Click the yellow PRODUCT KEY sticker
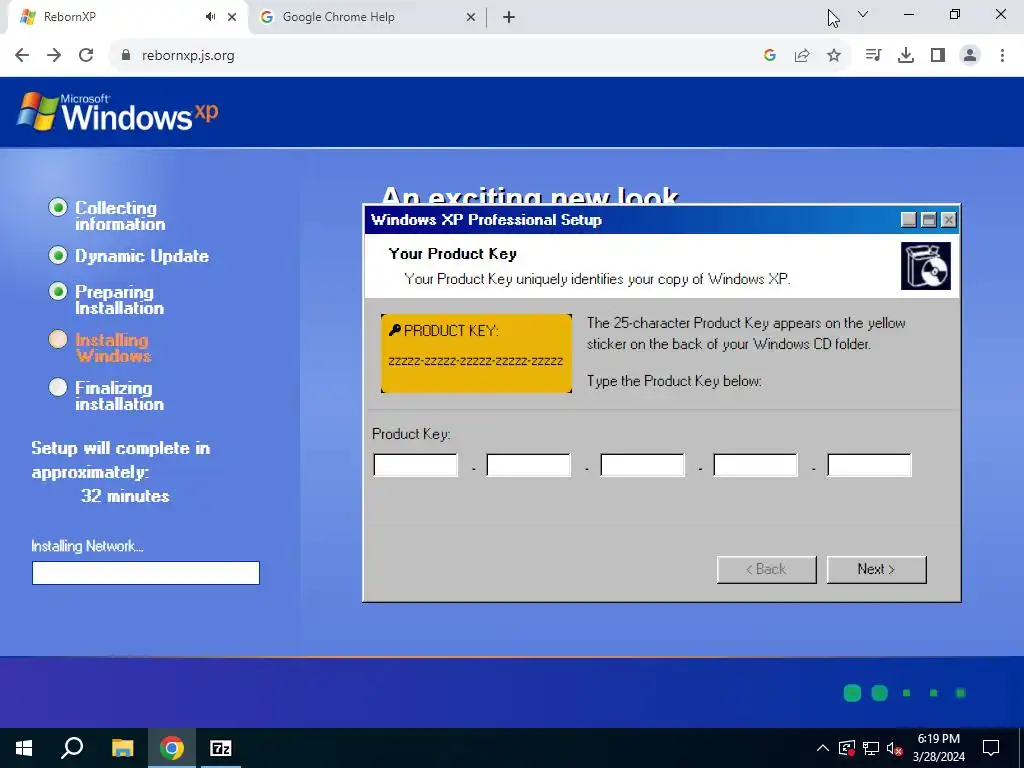1024x768 pixels. pyautogui.click(x=476, y=353)
